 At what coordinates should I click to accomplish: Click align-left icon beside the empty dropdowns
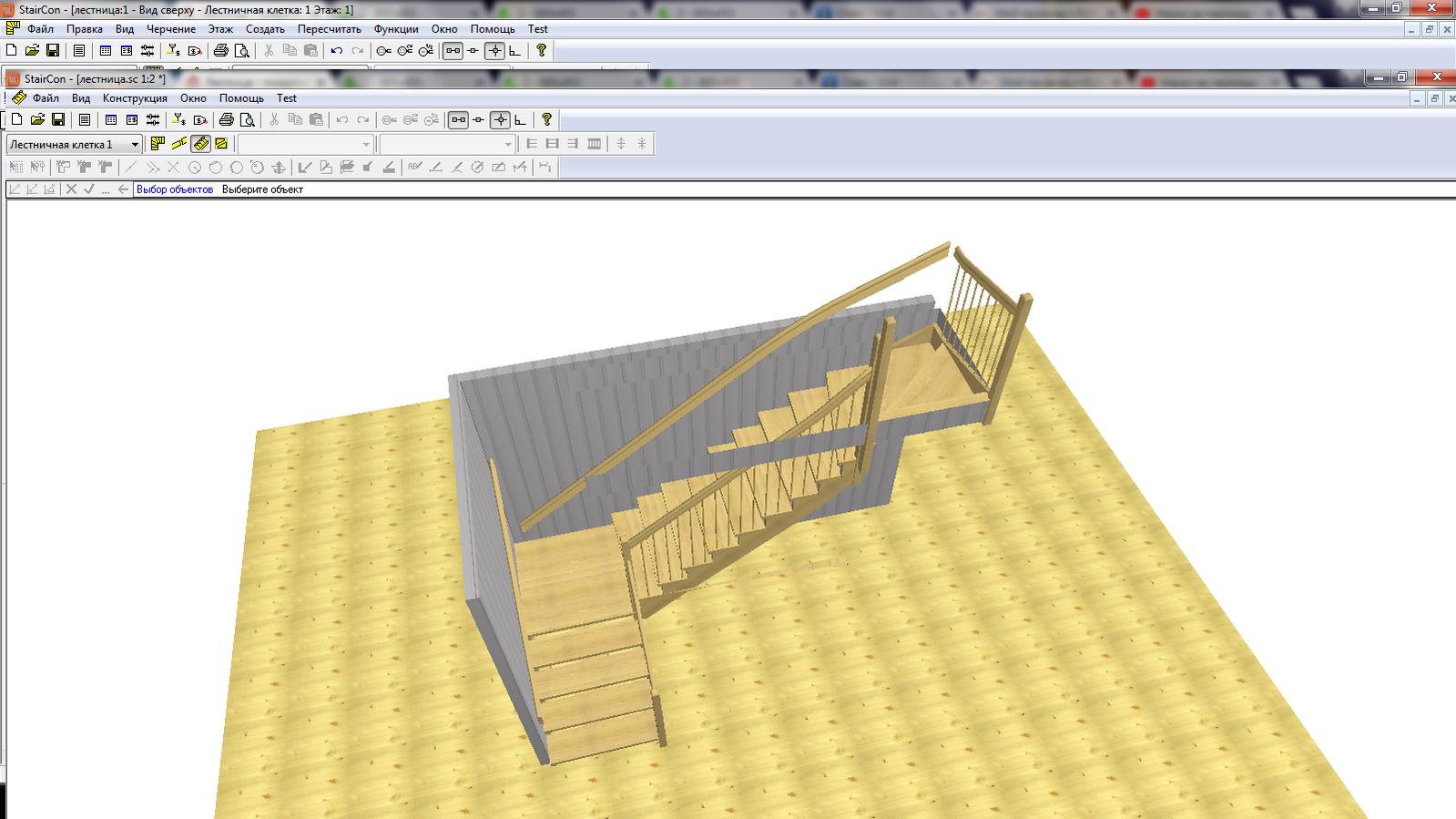click(x=533, y=144)
